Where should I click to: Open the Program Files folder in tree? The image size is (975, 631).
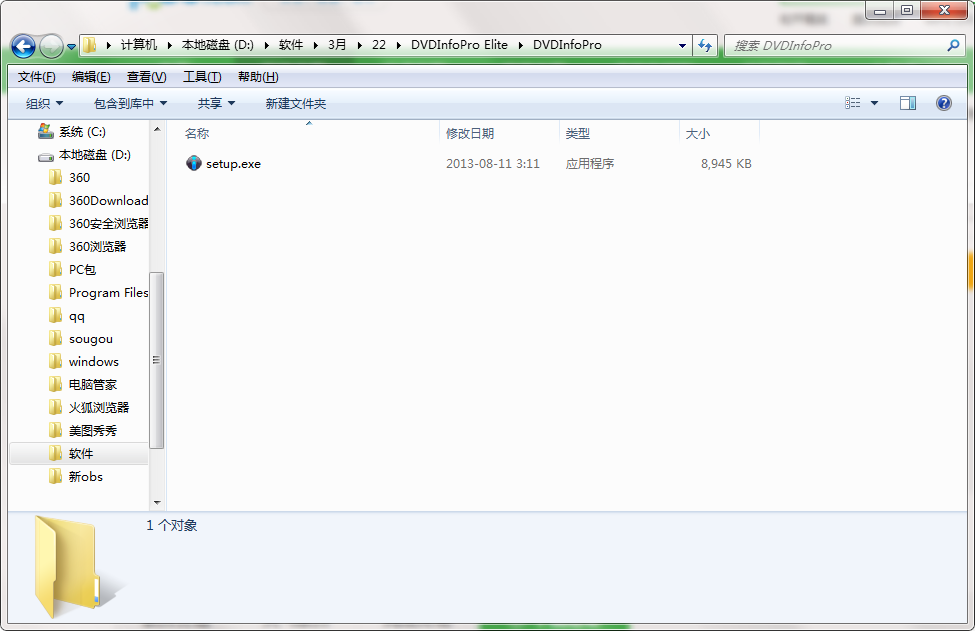[x=108, y=293]
